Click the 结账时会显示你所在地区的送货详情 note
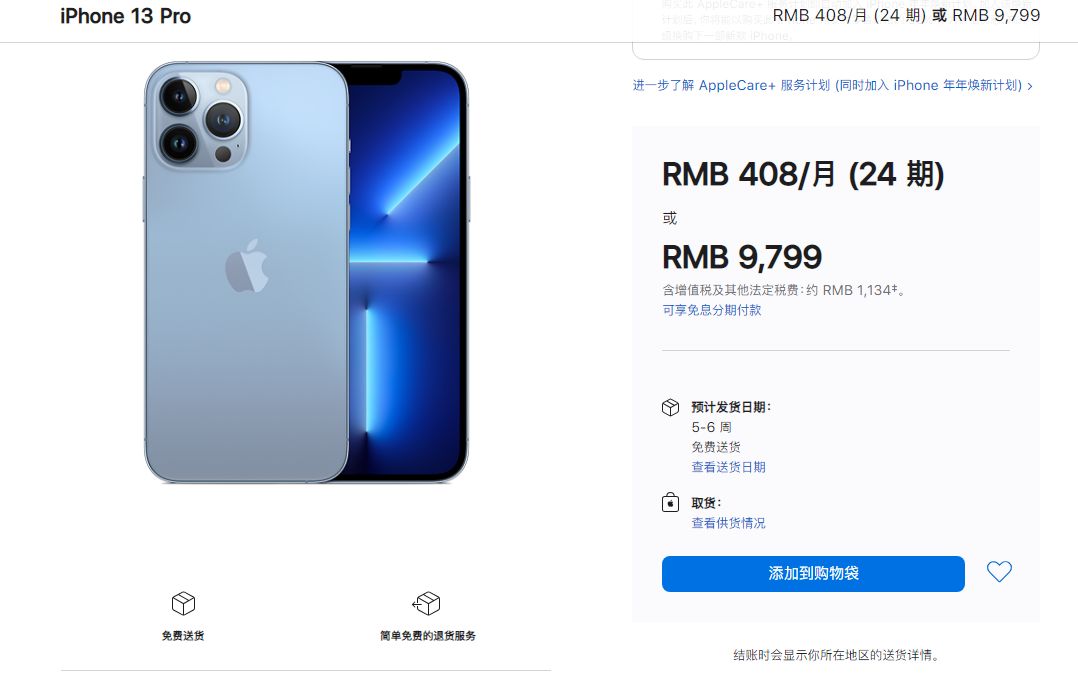1078x687 pixels. (x=836, y=655)
